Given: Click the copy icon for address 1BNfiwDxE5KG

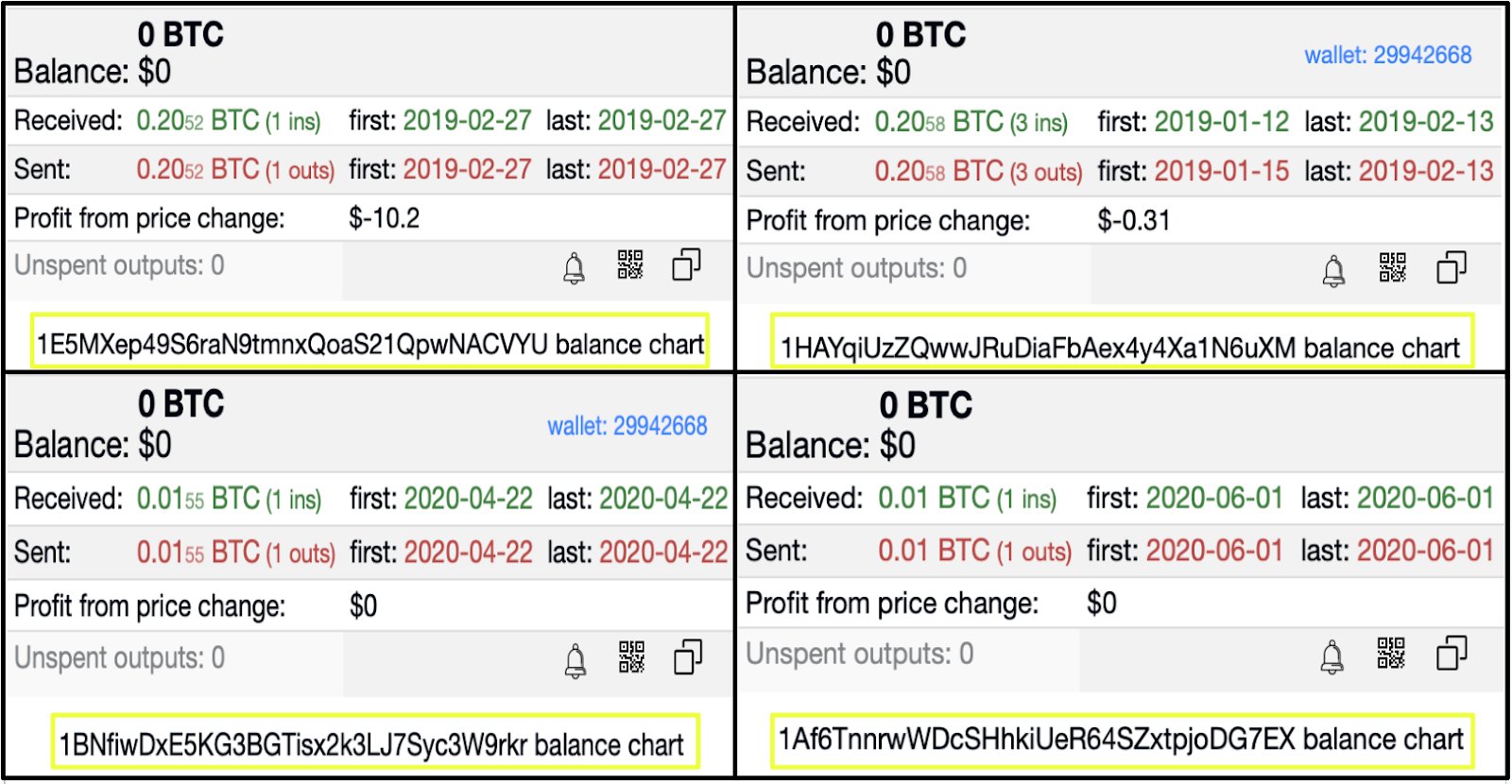Looking at the screenshot, I should point(687,656).
